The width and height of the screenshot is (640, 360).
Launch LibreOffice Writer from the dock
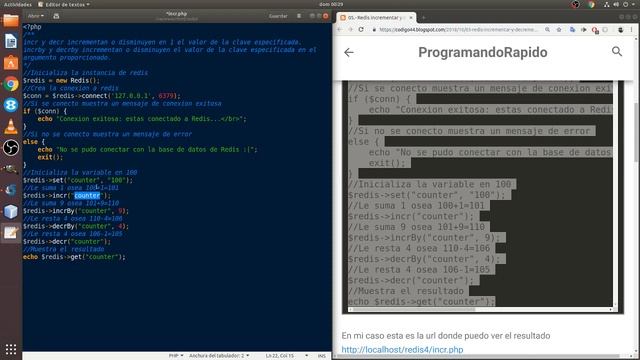[11, 41]
